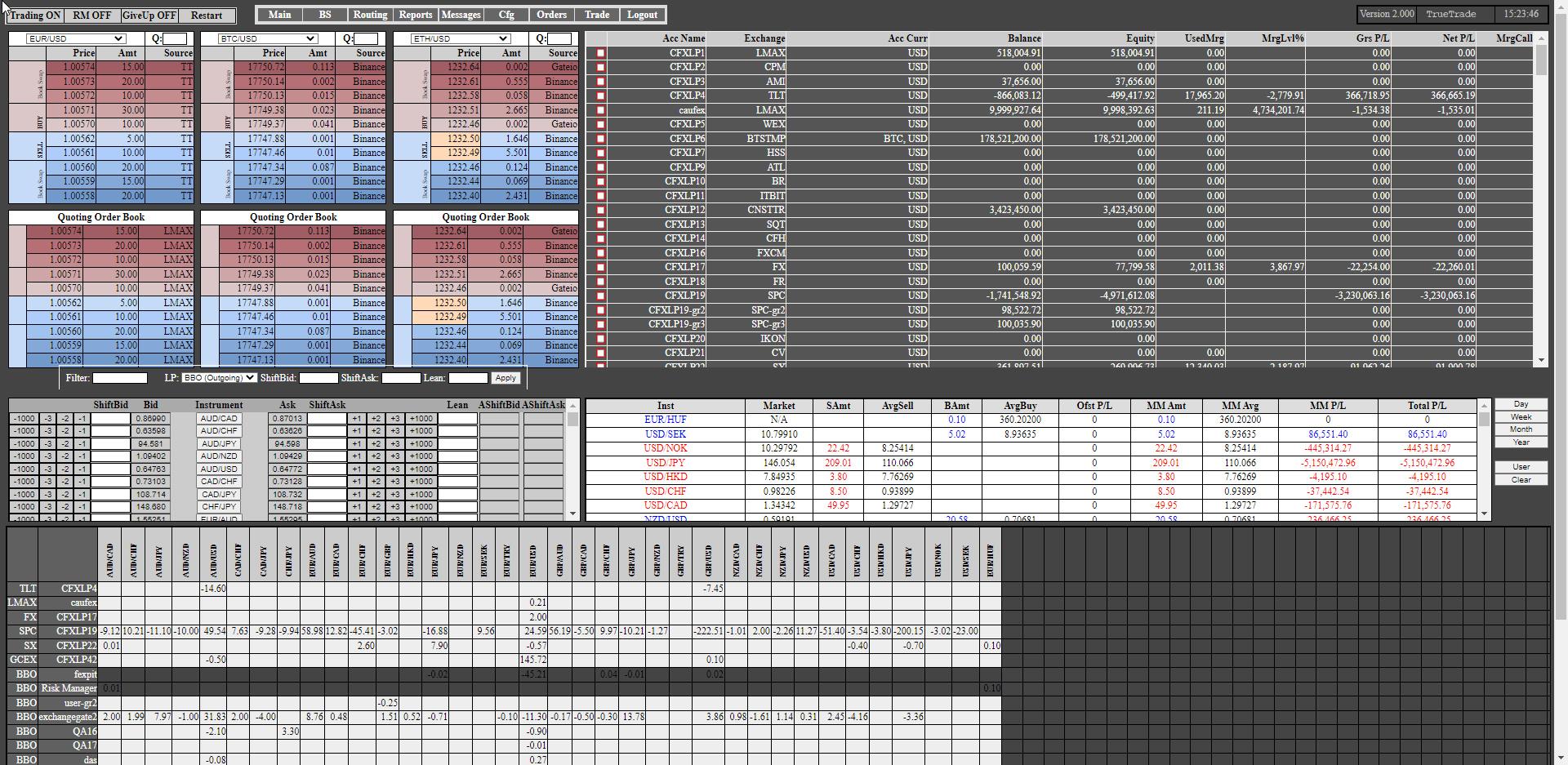This screenshot has width=1568, height=765.
Task: Tick the checkbox for account CFXLP4
Action: click(x=600, y=96)
